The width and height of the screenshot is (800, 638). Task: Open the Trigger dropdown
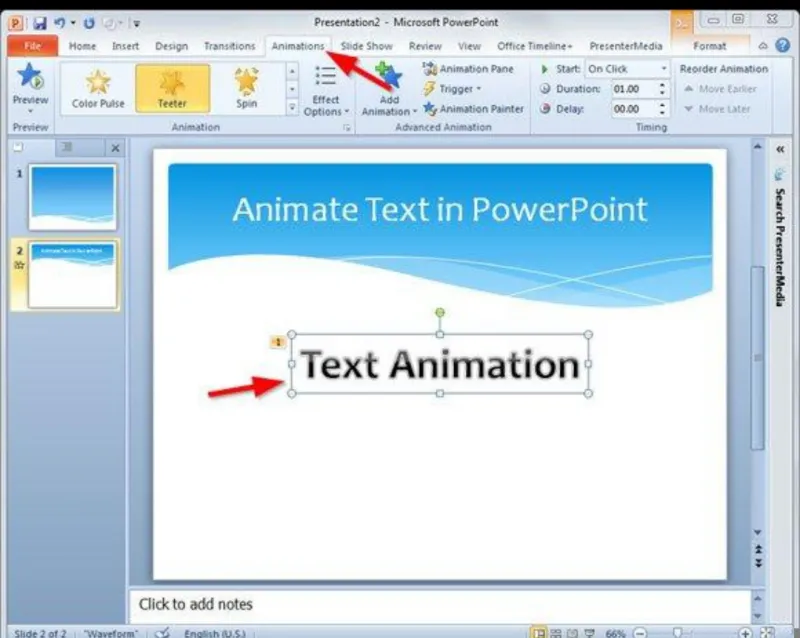pyautogui.click(x=453, y=89)
